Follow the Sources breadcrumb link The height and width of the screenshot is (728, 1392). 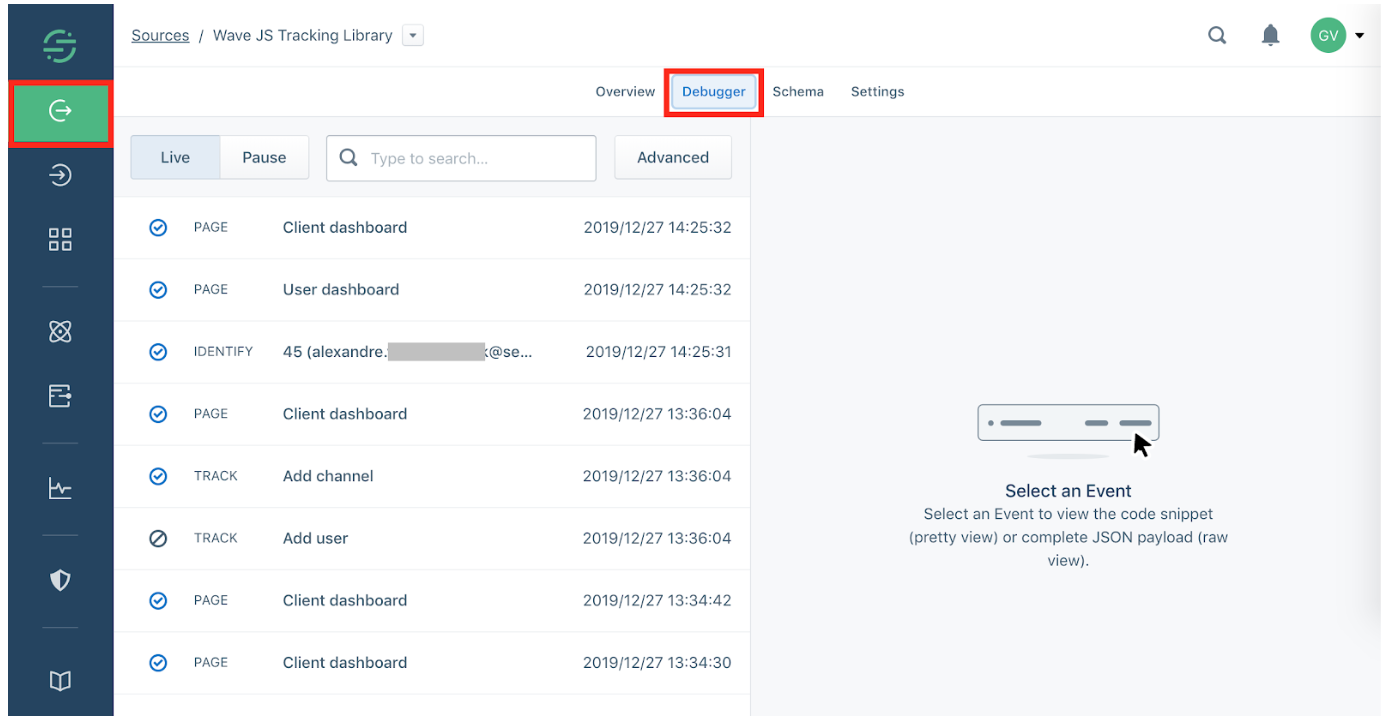160,36
